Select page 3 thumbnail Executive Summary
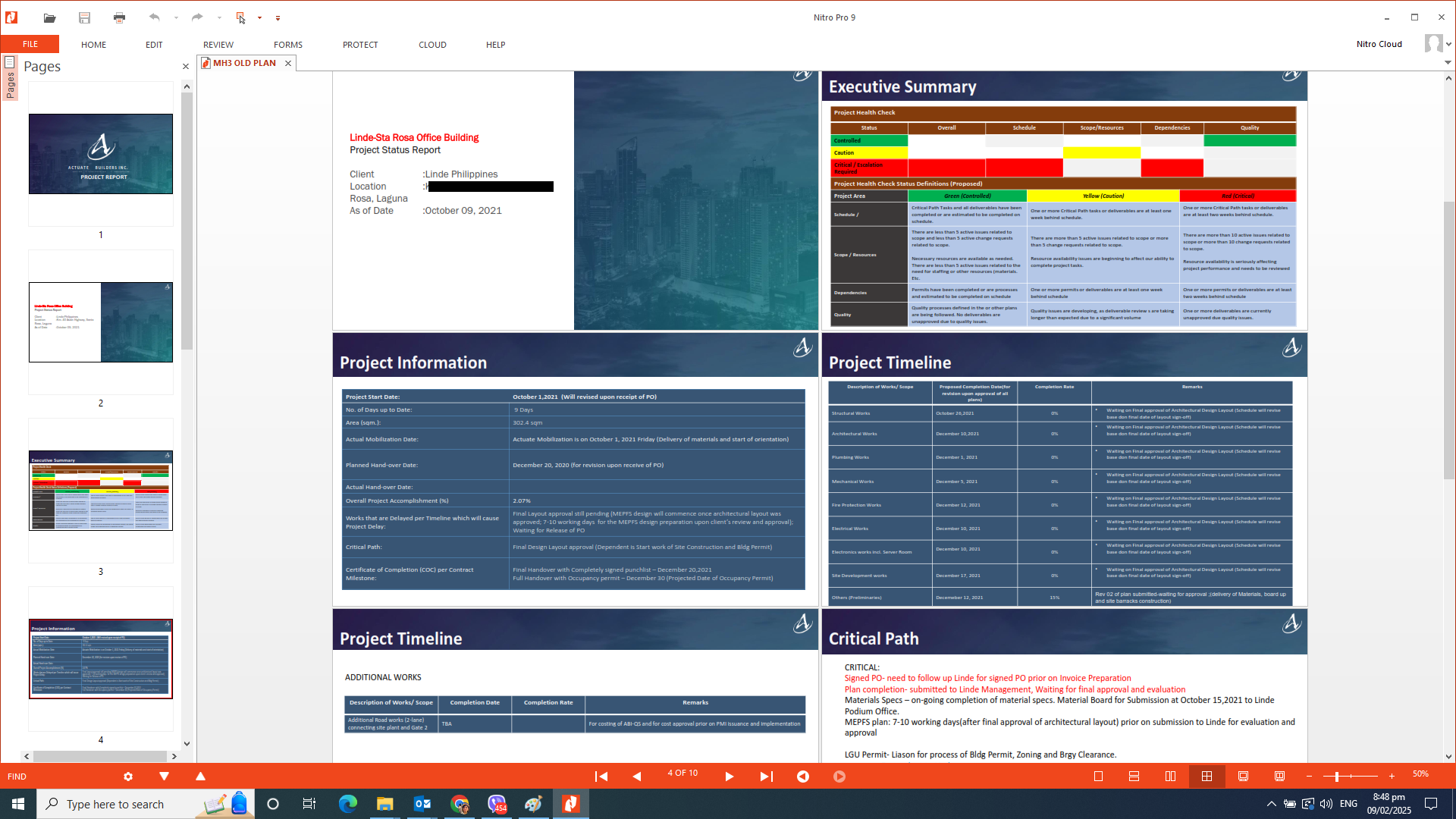This screenshot has height=819, width=1456. click(x=101, y=491)
